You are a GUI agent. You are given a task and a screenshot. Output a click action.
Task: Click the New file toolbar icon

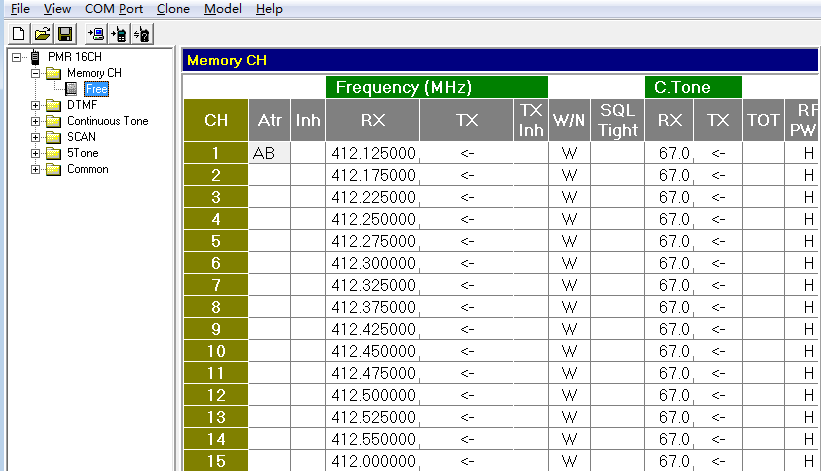tap(18, 34)
